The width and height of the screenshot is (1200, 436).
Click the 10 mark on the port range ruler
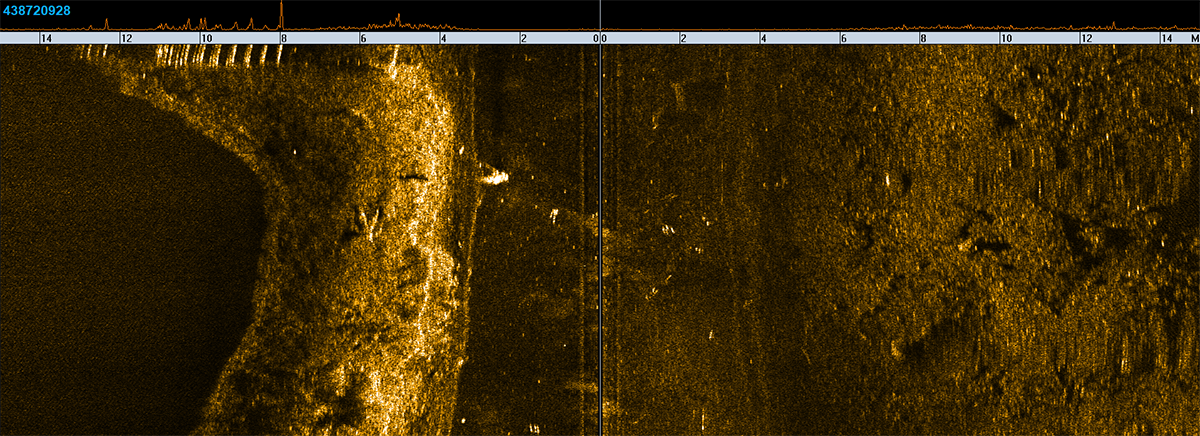(206, 38)
